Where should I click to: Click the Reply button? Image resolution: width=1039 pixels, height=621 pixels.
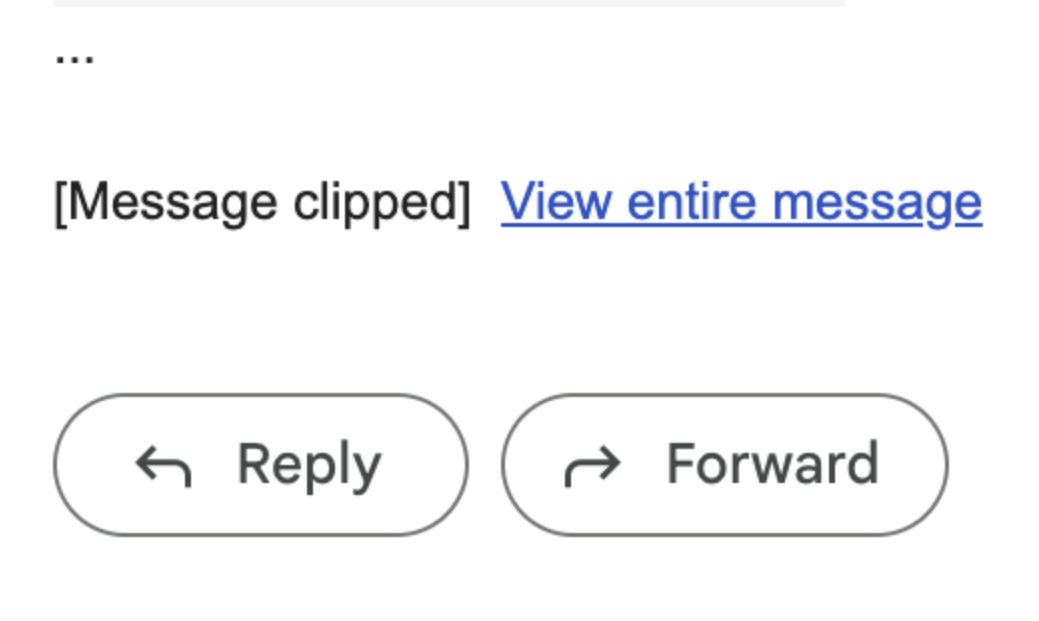[260, 465]
